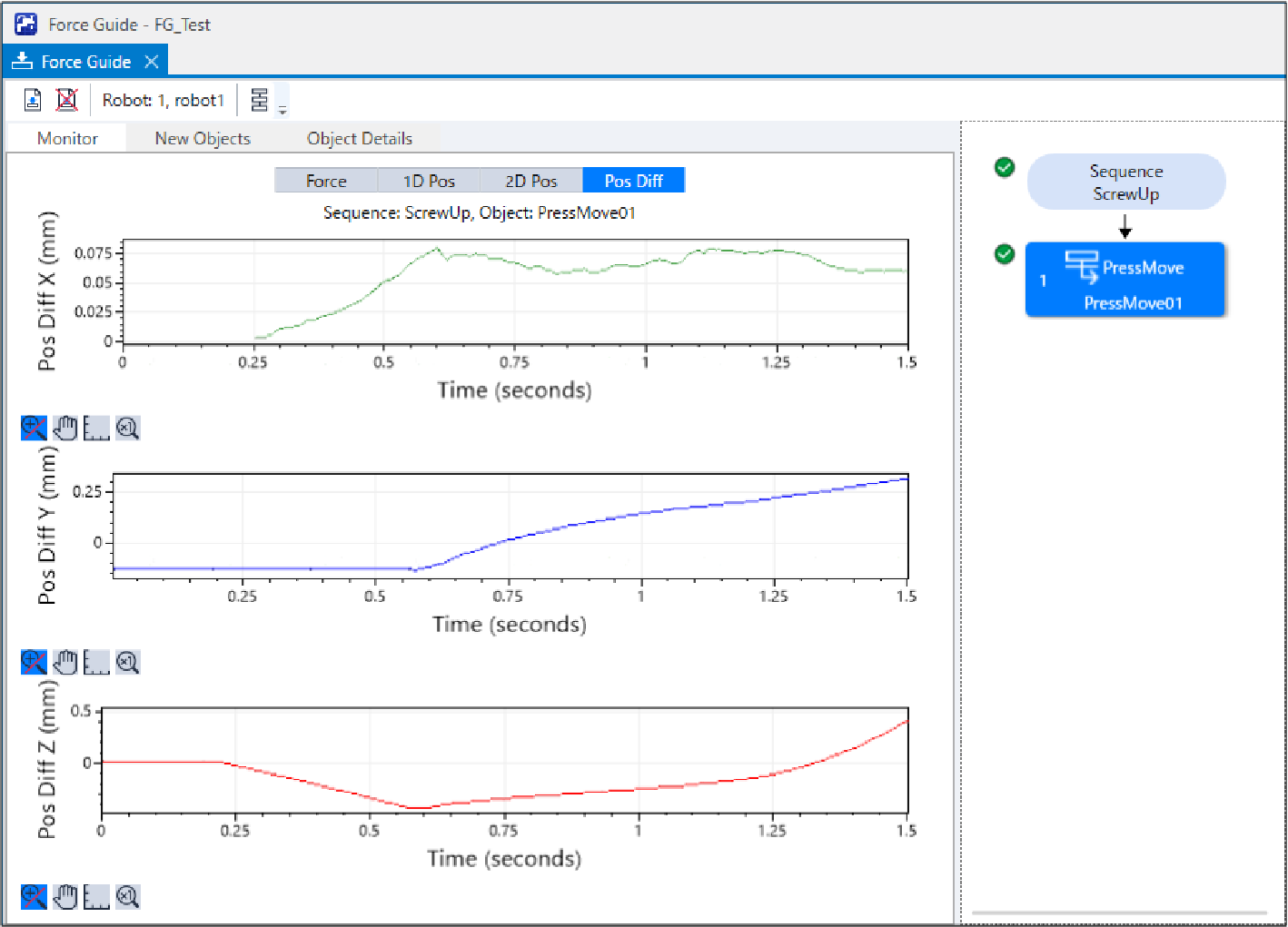Select the Pos Diff graph view
Screen dimensions: 1288x927
pyautogui.click(x=633, y=181)
